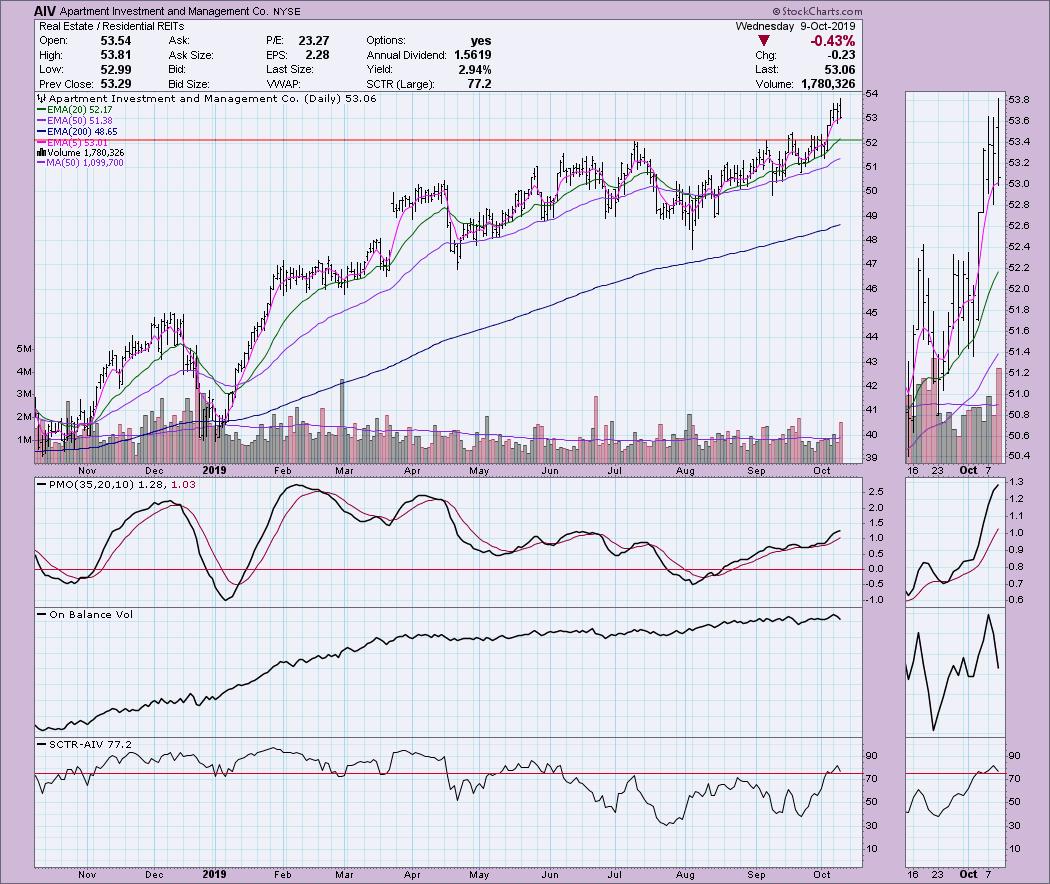Click the -0.43% change percentage
Viewport: 1050px width, 884px height.
pos(832,41)
